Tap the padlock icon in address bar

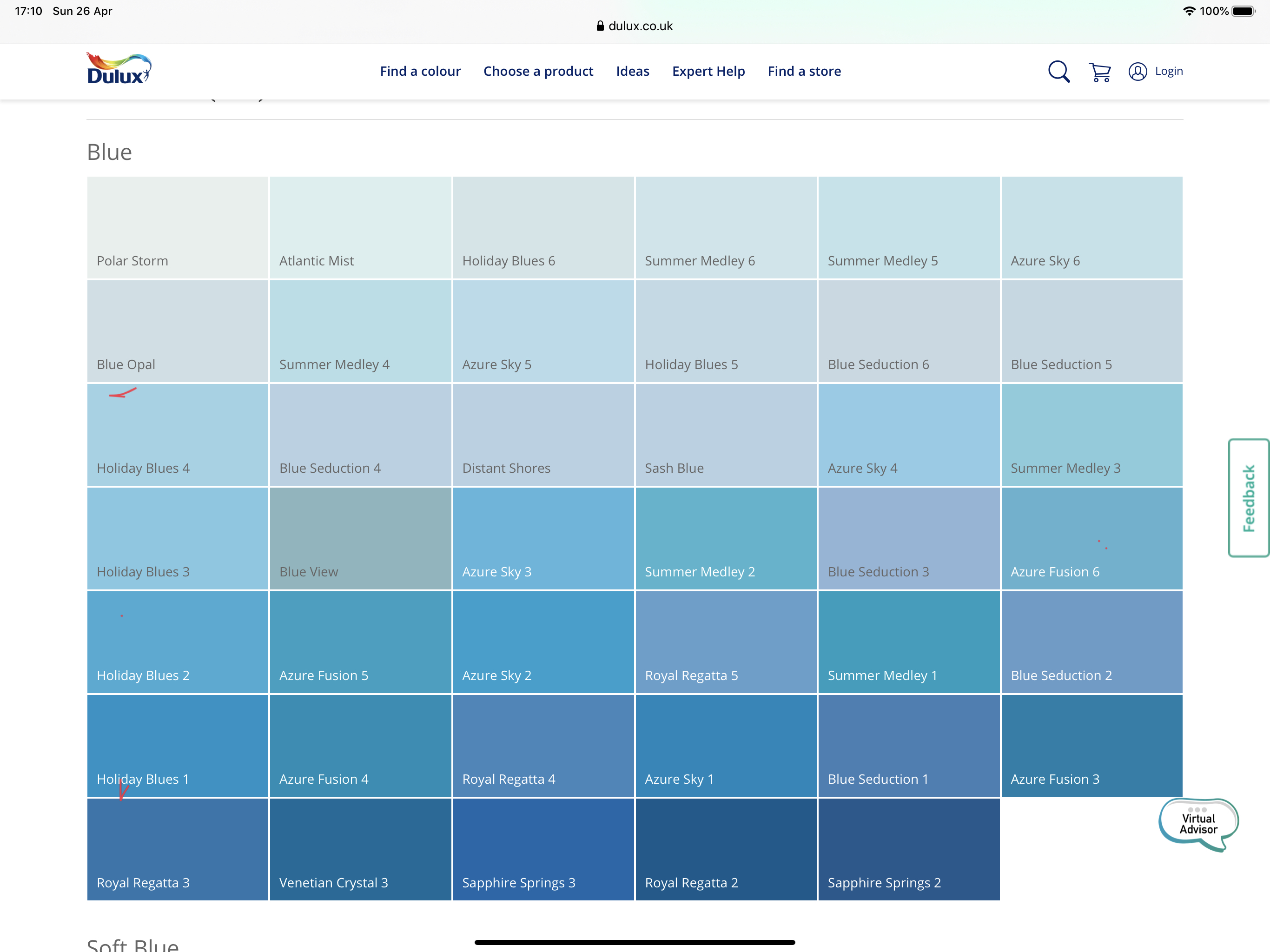tap(600, 26)
